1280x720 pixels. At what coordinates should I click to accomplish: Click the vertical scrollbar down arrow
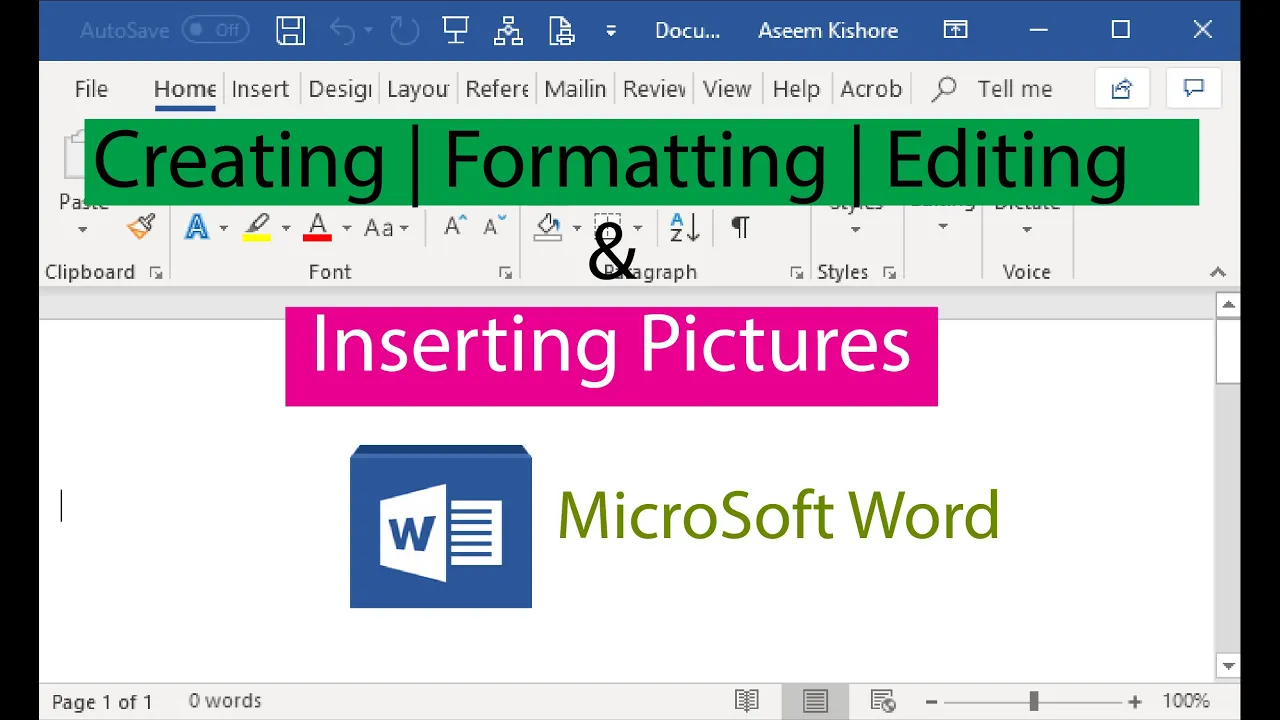(x=1228, y=666)
